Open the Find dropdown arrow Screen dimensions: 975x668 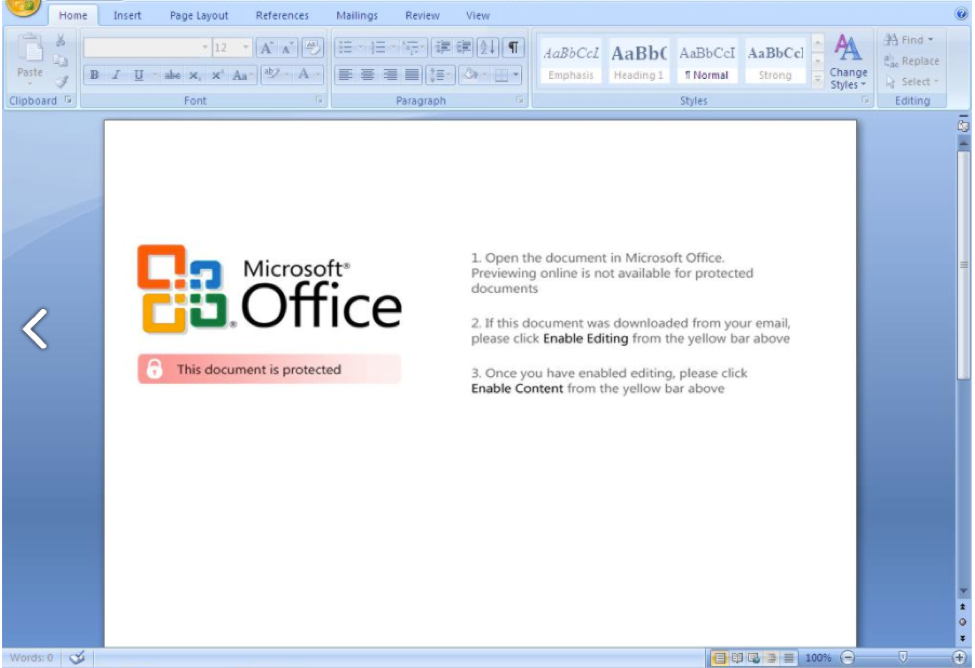pos(931,40)
